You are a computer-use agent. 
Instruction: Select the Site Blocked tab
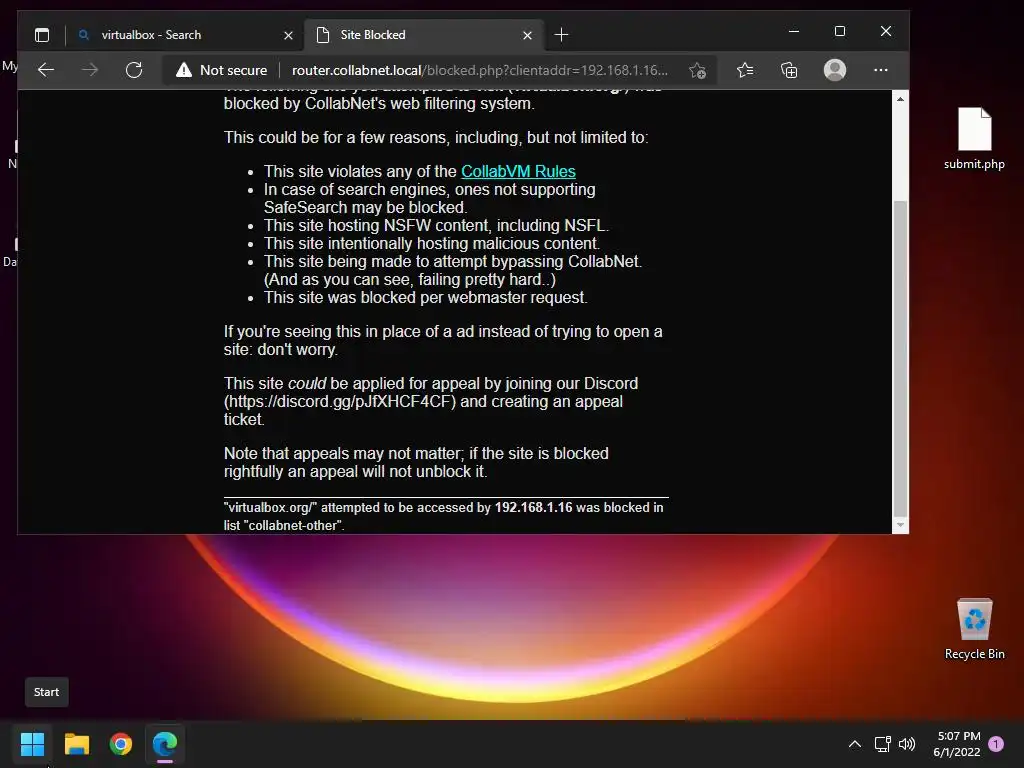pyautogui.click(x=422, y=35)
